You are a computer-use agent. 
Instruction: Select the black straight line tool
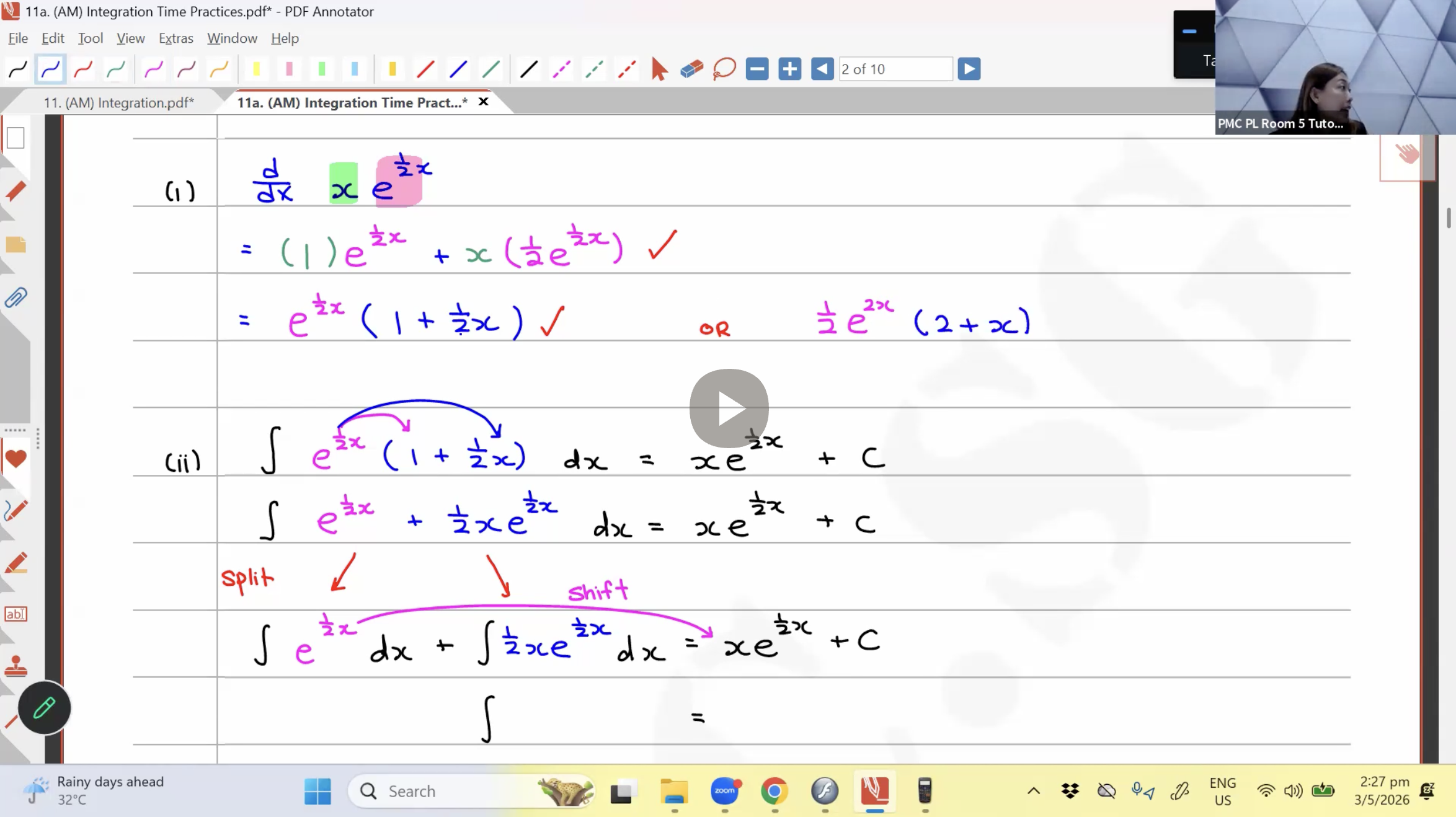pyautogui.click(x=529, y=69)
